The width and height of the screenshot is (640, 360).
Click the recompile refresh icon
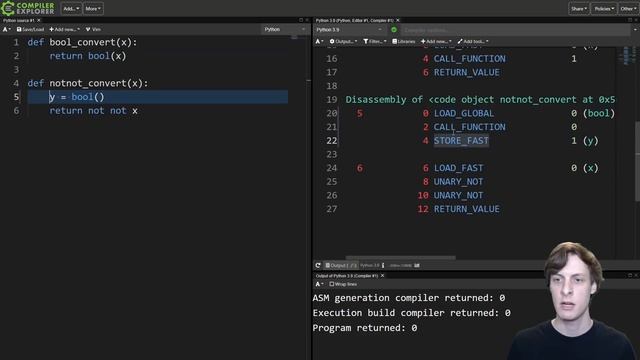coord(318,265)
